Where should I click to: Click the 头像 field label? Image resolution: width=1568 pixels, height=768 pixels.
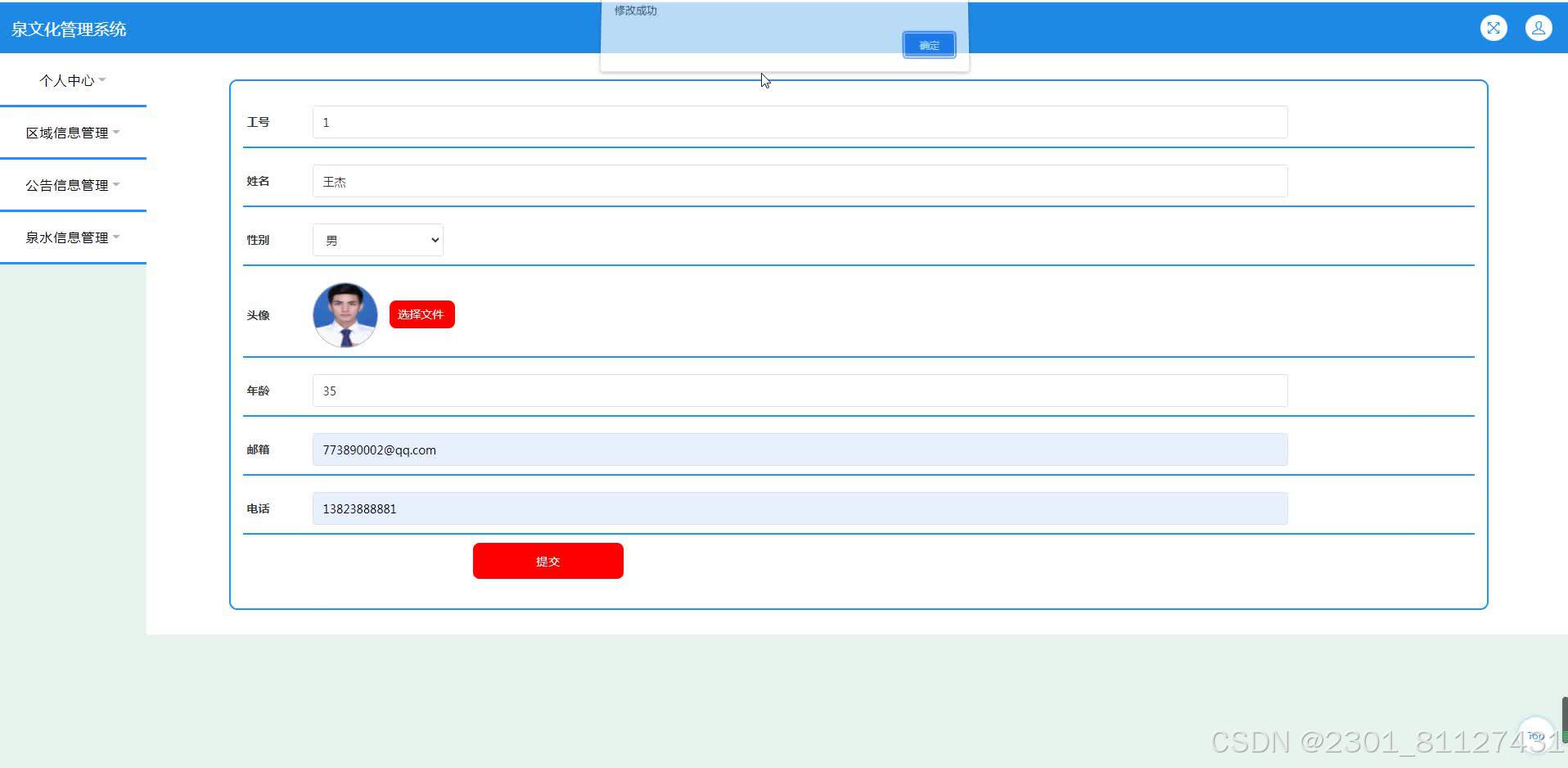258,315
